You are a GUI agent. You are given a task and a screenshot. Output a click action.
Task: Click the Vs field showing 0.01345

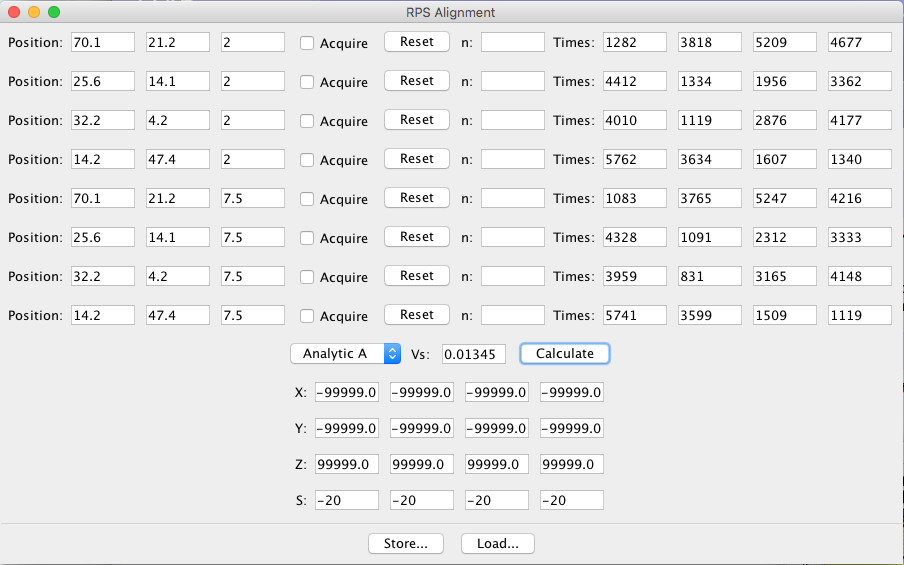pos(474,354)
